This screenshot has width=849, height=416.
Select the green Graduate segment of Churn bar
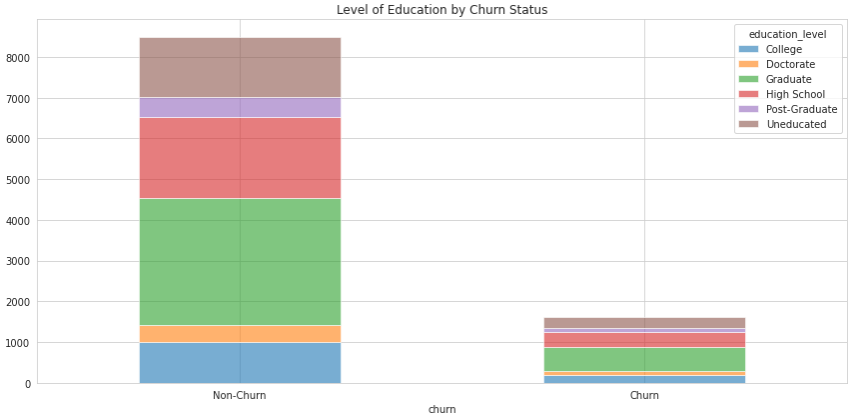644,359
